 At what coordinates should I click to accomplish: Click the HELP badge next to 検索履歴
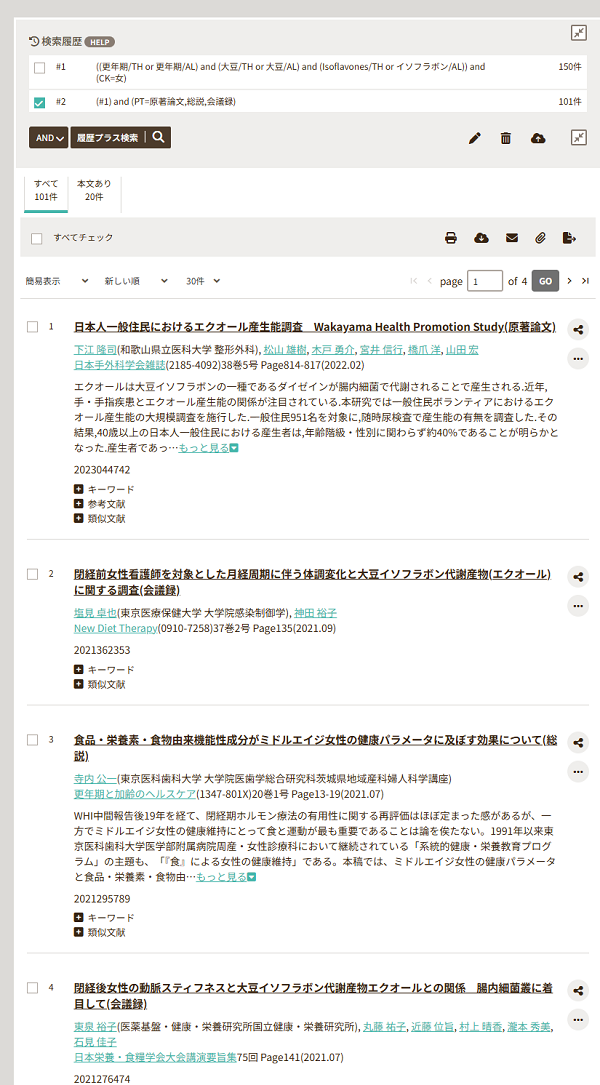click(x=100, y=42)
